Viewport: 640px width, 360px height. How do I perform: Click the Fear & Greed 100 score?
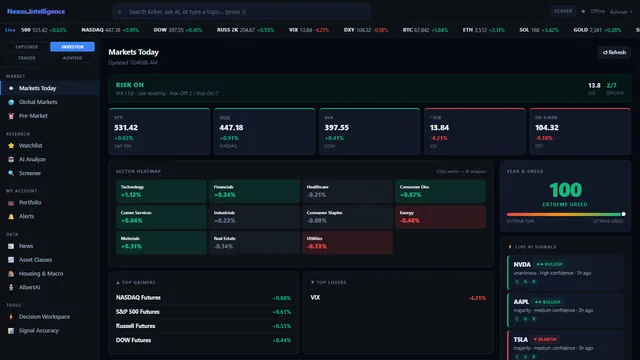pyautogui.click(x=565, y=190)
